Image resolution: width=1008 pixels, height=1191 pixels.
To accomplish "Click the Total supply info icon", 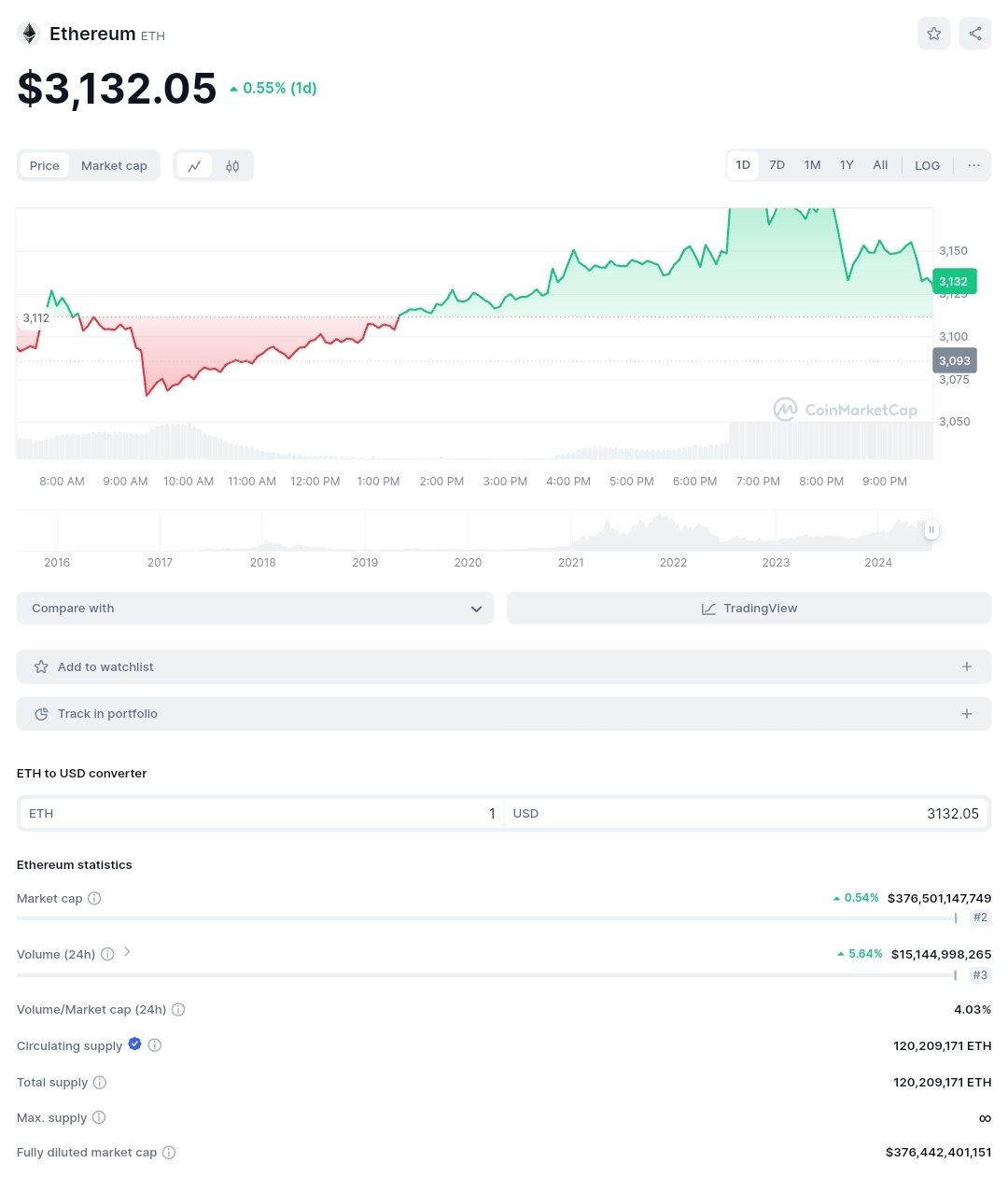I will coord(100,1083).
